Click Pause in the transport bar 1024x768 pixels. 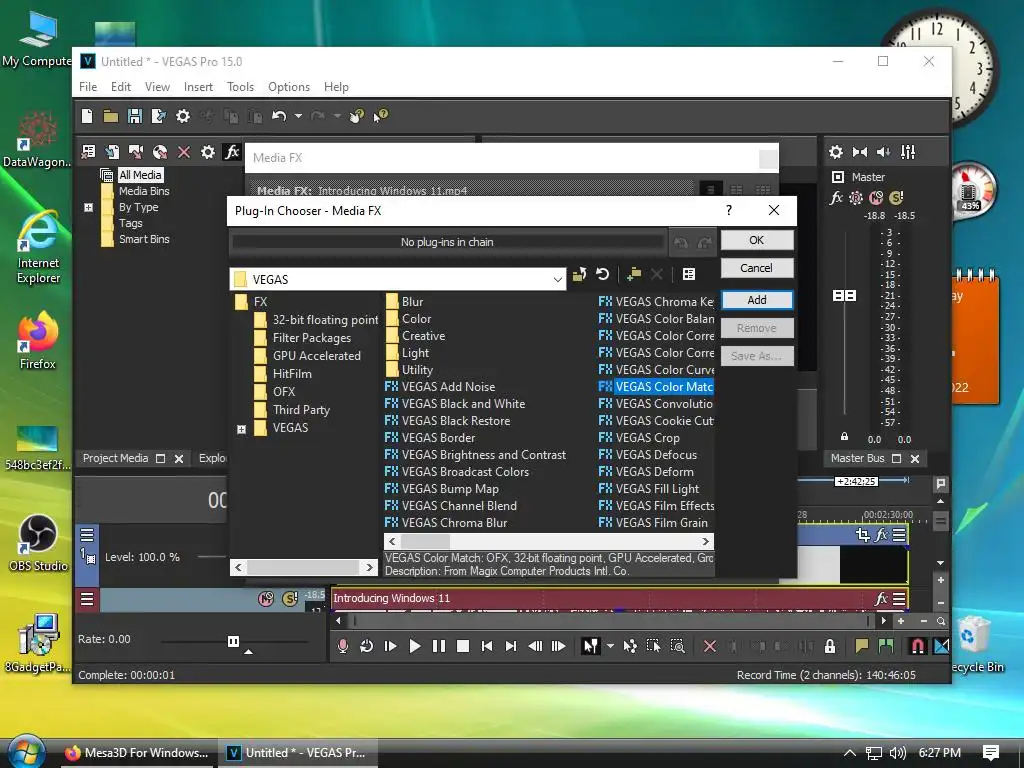[439, 647]
